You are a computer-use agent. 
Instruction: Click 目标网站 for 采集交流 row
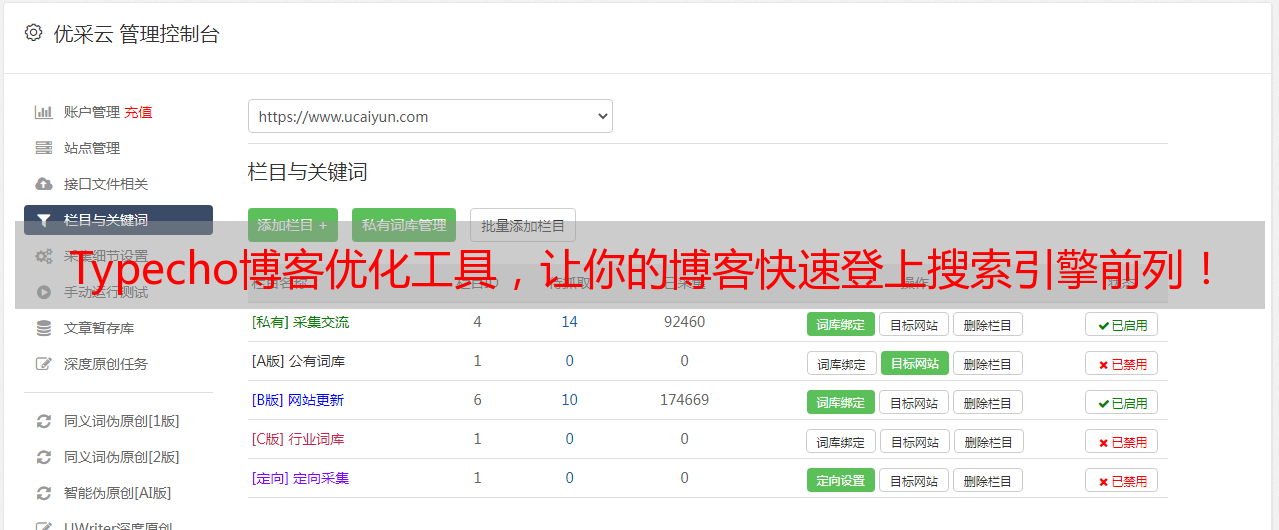click(914, 324)
